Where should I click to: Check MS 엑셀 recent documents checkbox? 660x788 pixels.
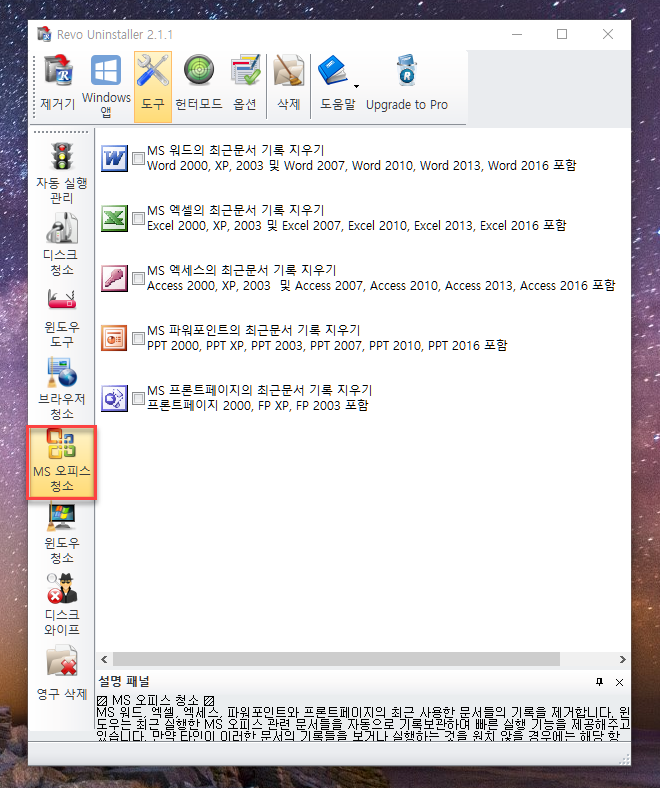tap(138, 218)
